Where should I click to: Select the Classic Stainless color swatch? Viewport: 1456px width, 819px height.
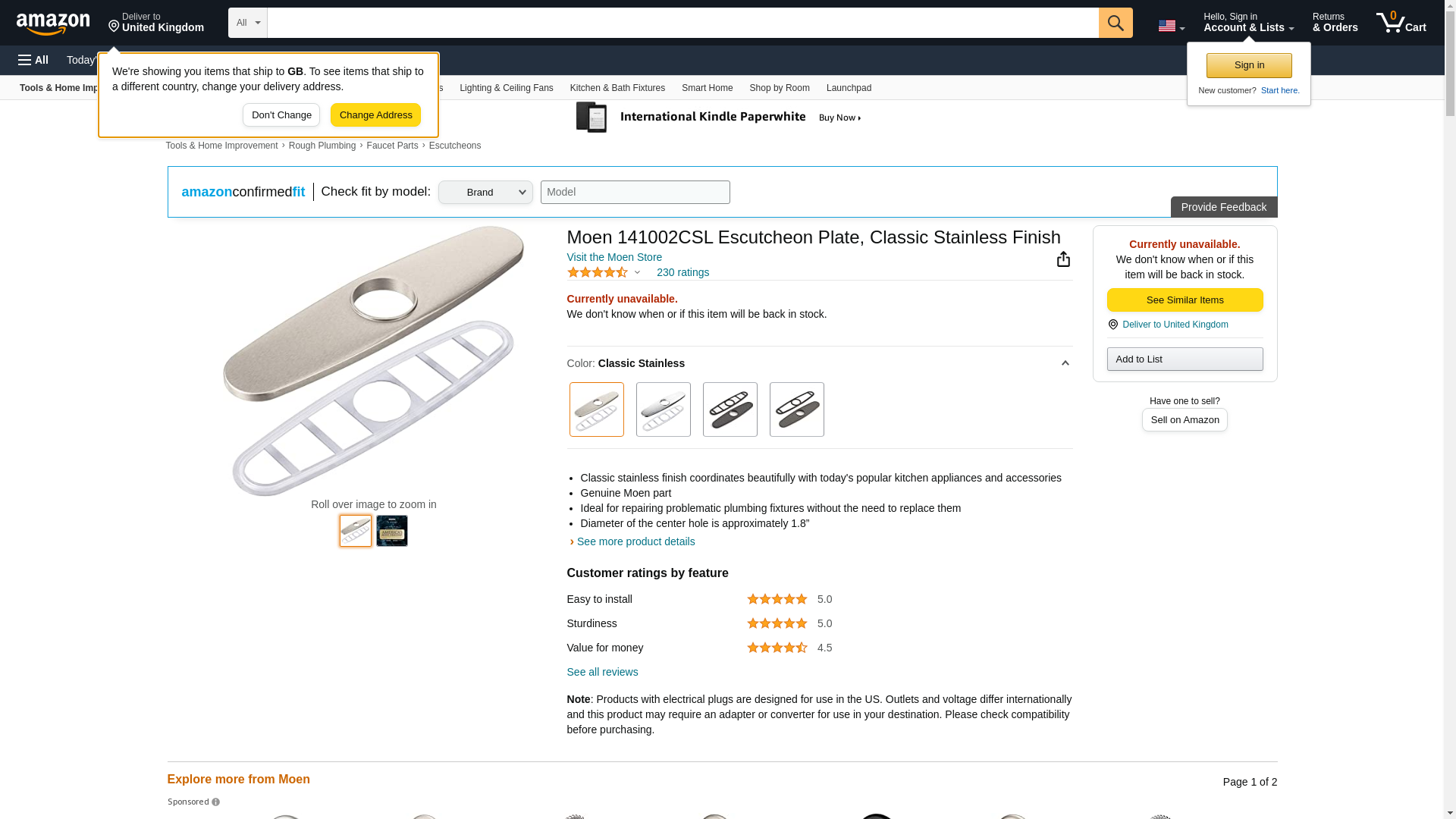pyautogui.click(x=596, y=409)
